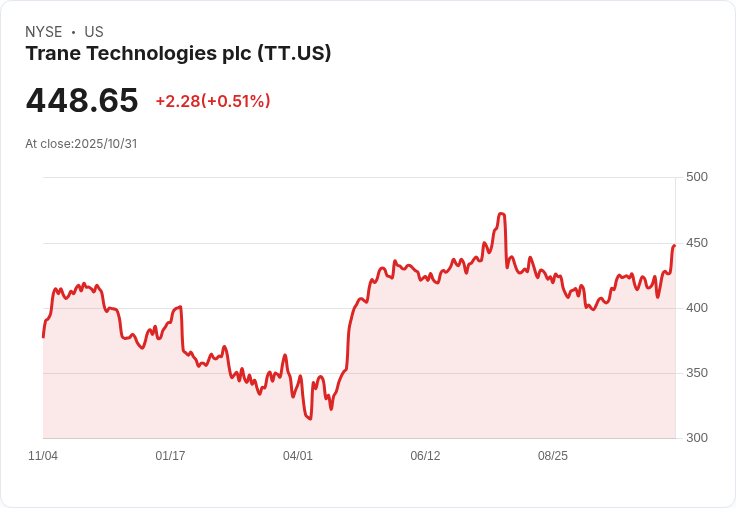This screenshot has width=736, height=508.
Task: Click the 300 y-axis price label
Action: pyautogui.click(x=697, y=438)
